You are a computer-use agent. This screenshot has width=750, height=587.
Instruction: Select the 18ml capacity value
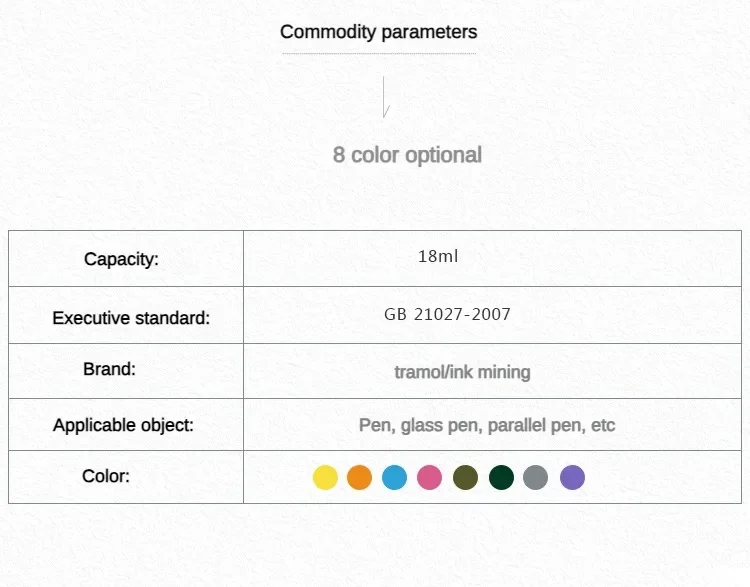(x=438, y=257)
